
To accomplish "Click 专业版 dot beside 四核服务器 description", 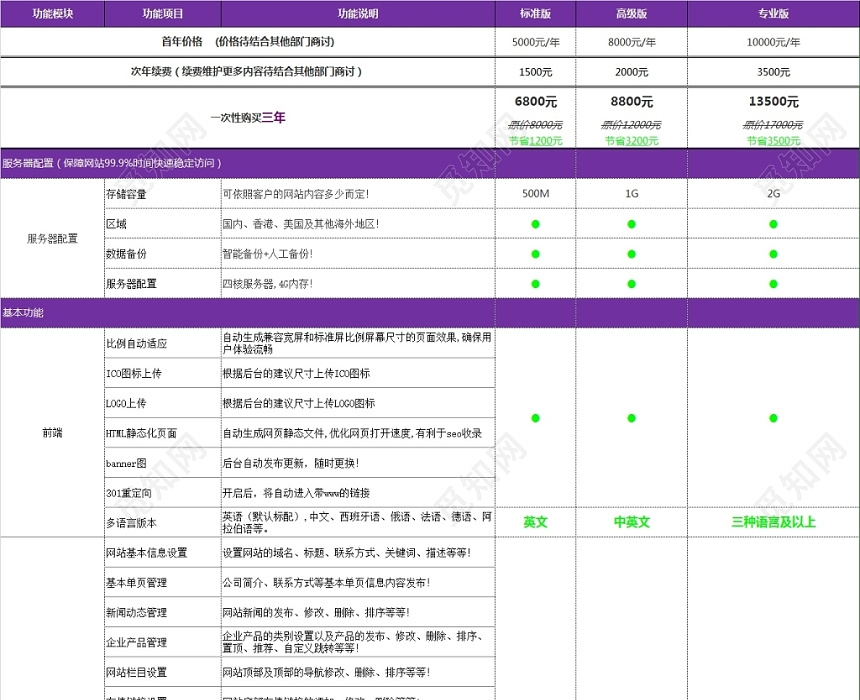I will coord(773,284).
